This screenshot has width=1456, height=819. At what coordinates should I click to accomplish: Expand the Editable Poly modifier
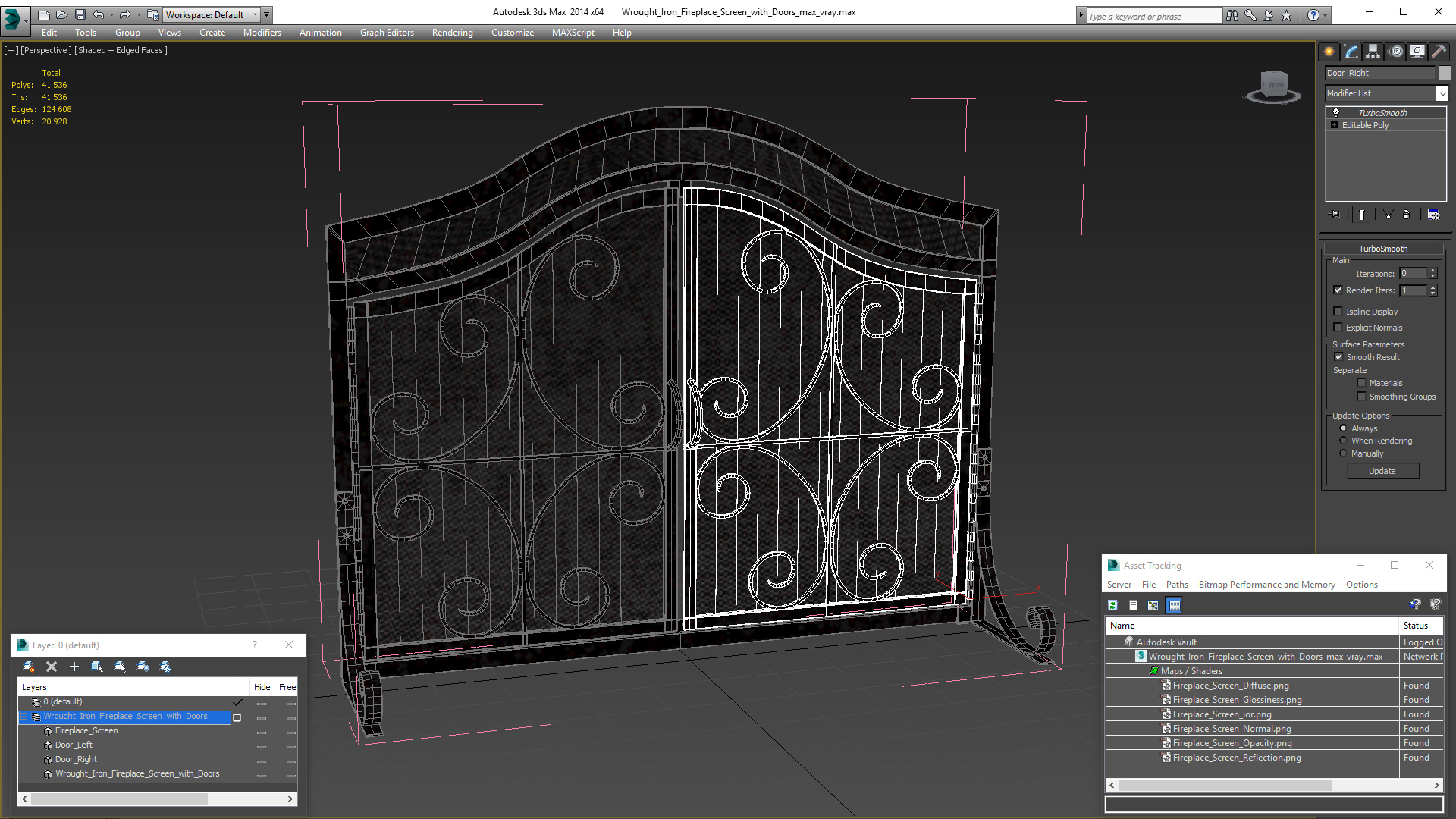pos(1335,125)
